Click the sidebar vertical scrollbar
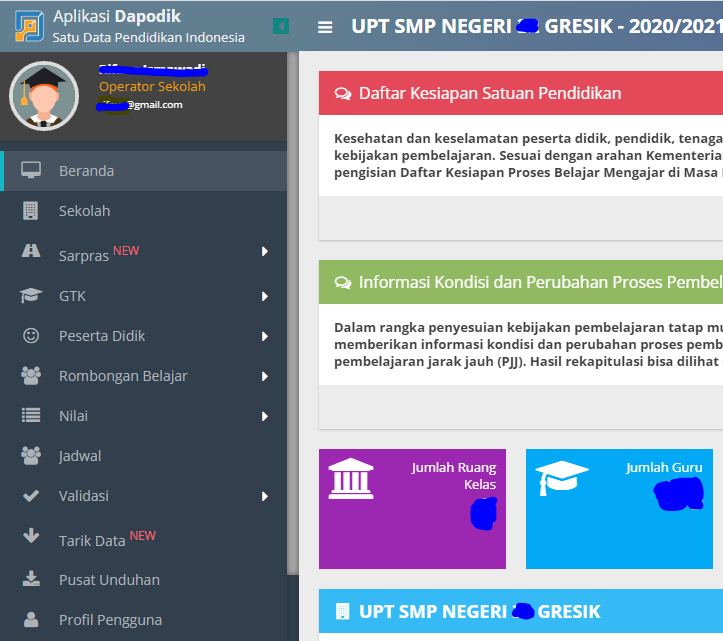 pyautogui.click(x=292, y=313)
